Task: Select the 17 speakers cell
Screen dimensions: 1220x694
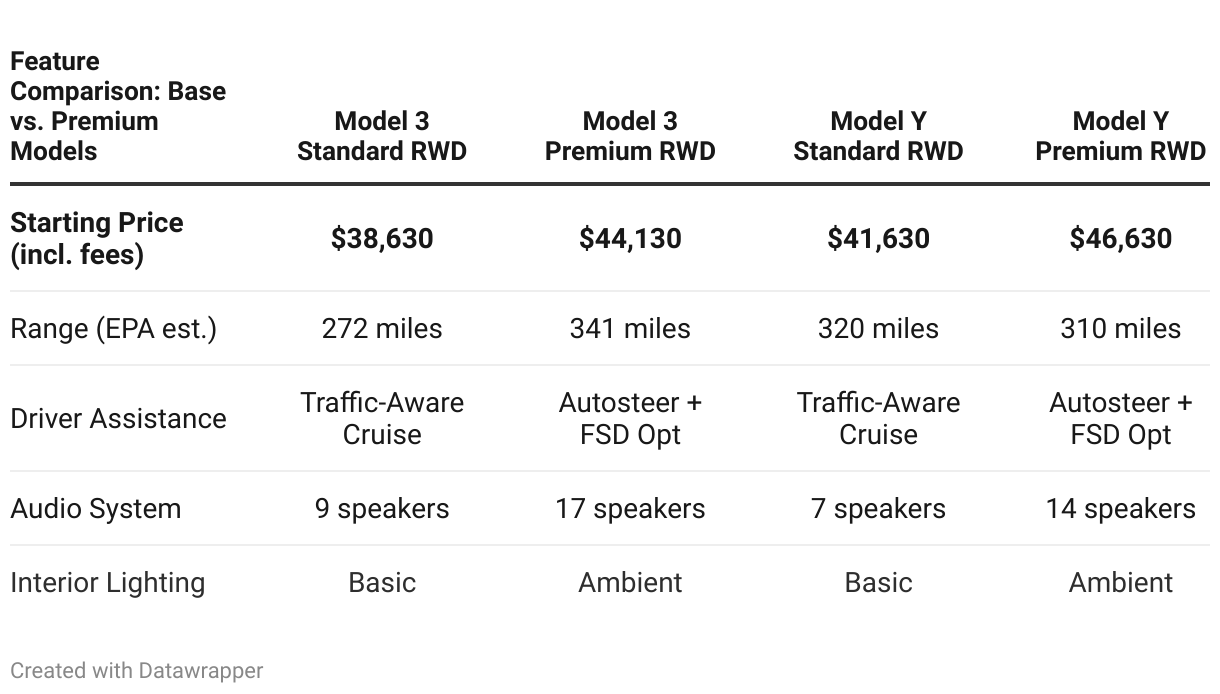Action: coord(630,508)
